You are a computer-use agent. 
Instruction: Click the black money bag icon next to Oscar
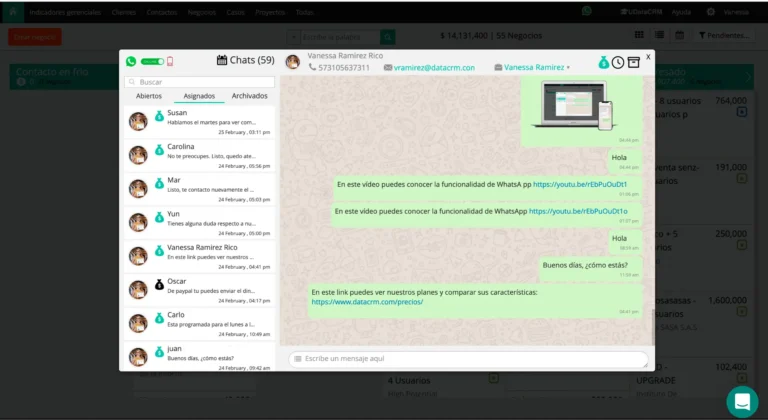click(159, 284)
